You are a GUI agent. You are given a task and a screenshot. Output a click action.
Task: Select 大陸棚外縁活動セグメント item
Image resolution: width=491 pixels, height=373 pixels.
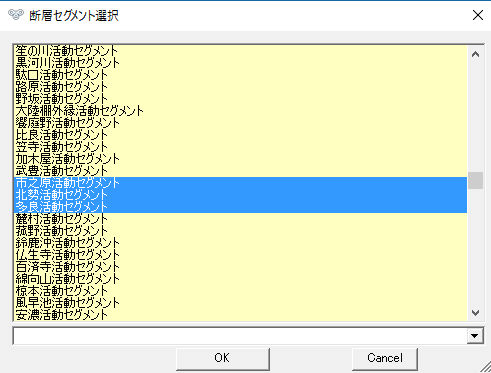pos(240,111)
